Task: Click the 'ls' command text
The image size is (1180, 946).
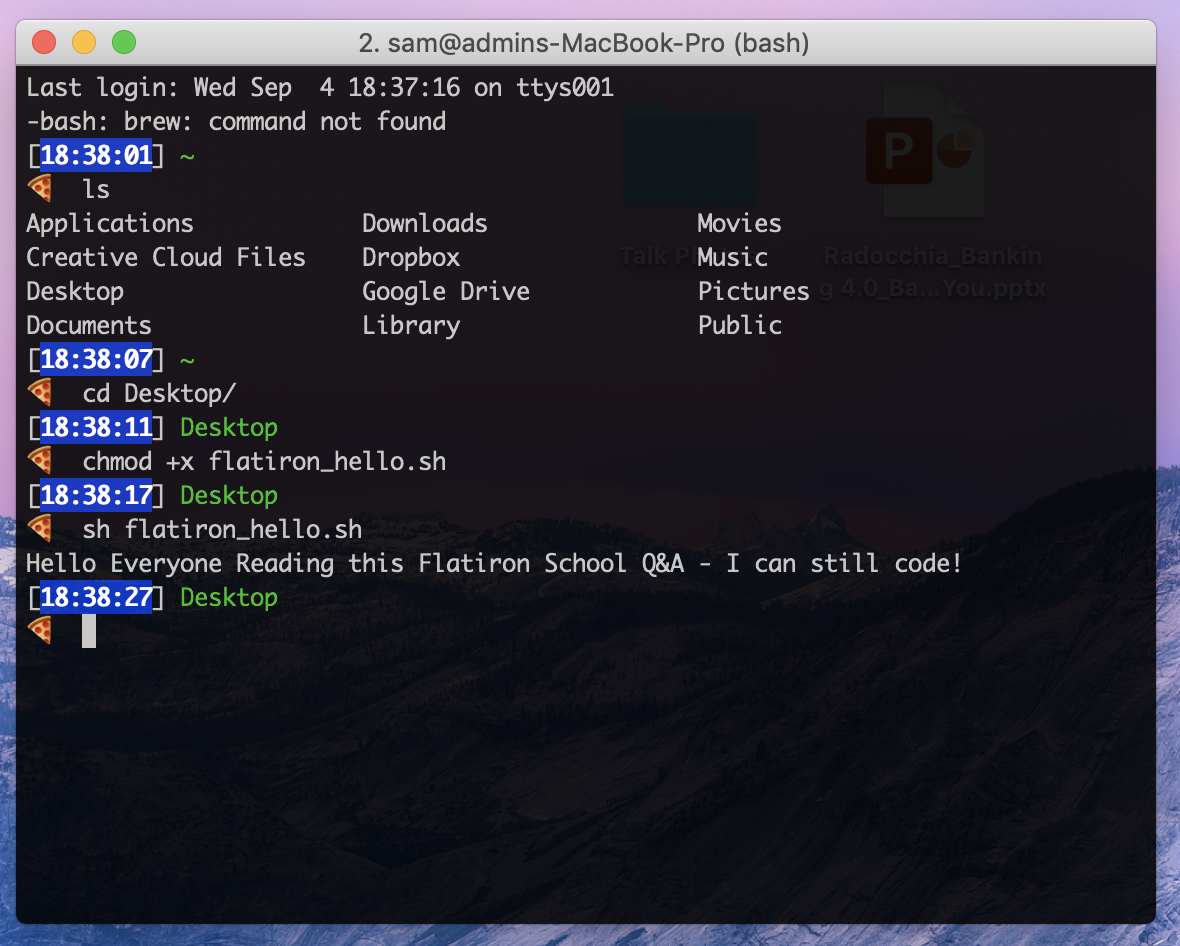Action: pos(96,189)
